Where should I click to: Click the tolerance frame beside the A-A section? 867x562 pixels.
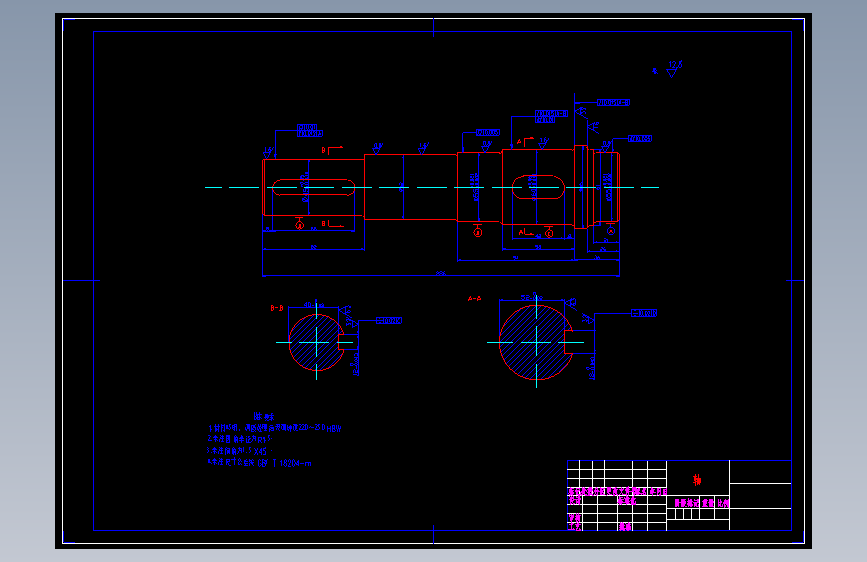(x=644, y=313)
